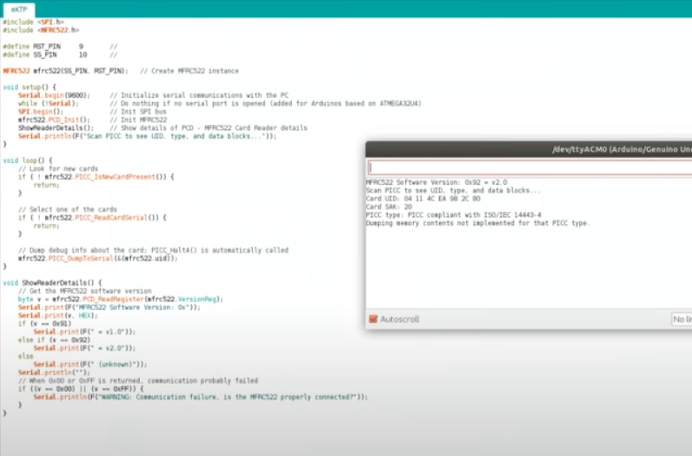Click the '(unknown)' print line
Image resolution: width=692 pixels, height=456 pixels.
90,364
